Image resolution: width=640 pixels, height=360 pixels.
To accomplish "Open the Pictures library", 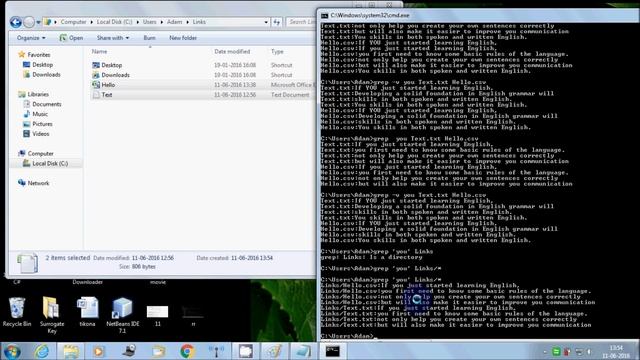I will click(42, 124).
